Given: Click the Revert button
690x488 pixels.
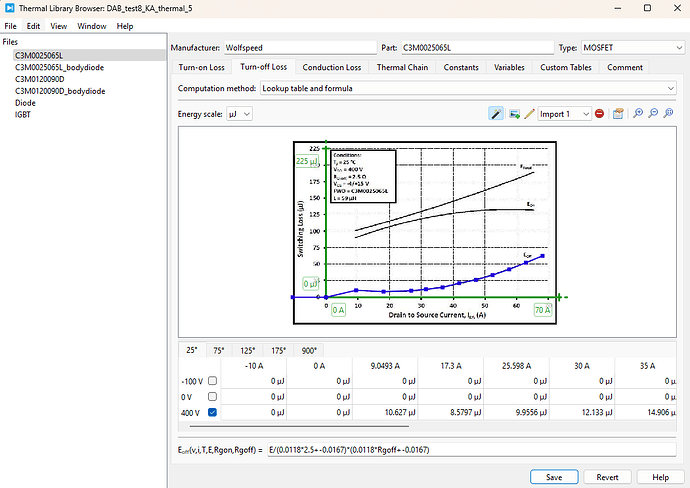Looking at the screenshot, I should (607, 477).
